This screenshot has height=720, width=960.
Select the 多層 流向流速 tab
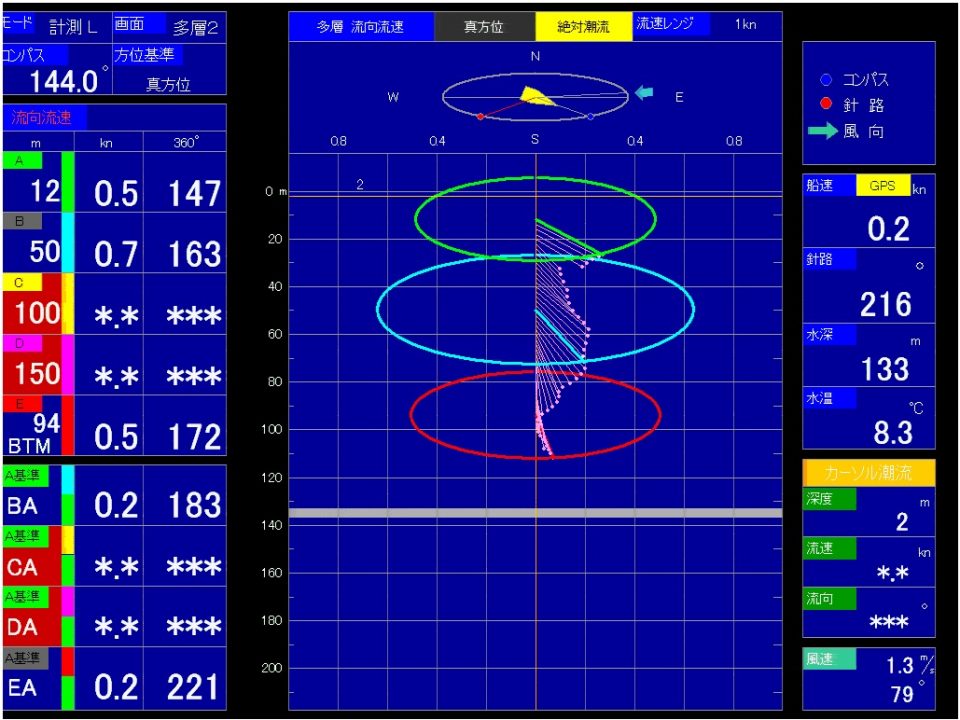(361, 27)
